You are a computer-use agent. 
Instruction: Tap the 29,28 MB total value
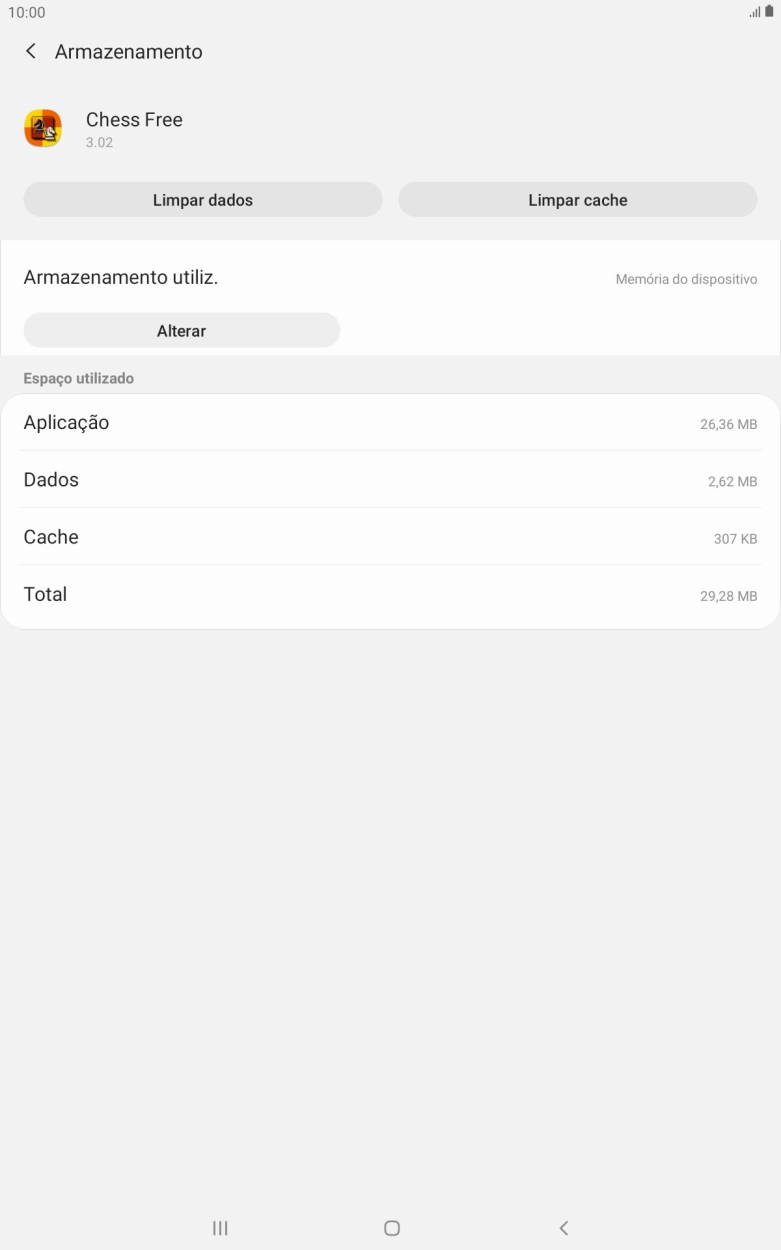coord(728,597)
